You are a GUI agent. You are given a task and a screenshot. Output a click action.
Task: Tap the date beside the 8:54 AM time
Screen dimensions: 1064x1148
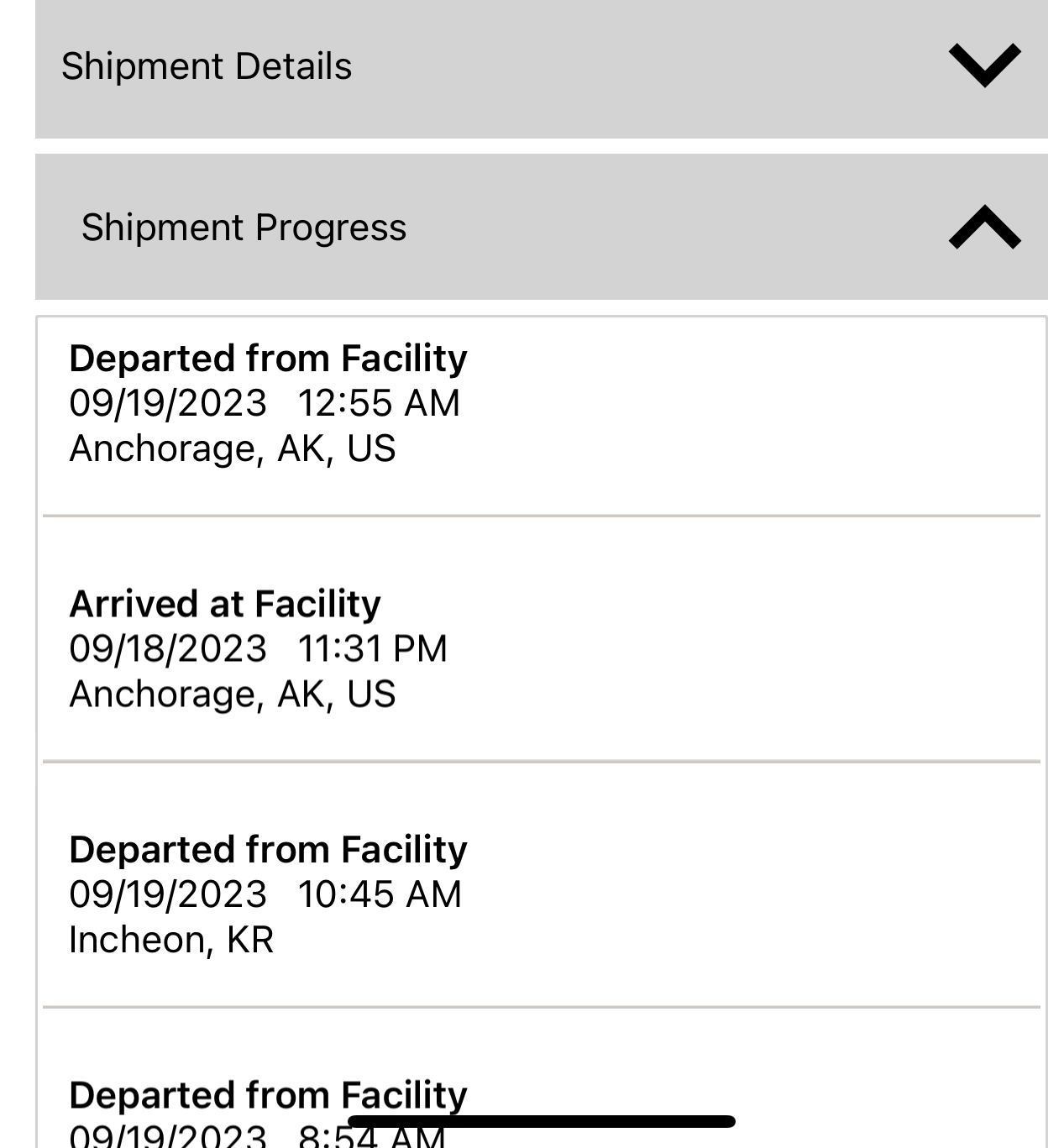coord(168,1138)
